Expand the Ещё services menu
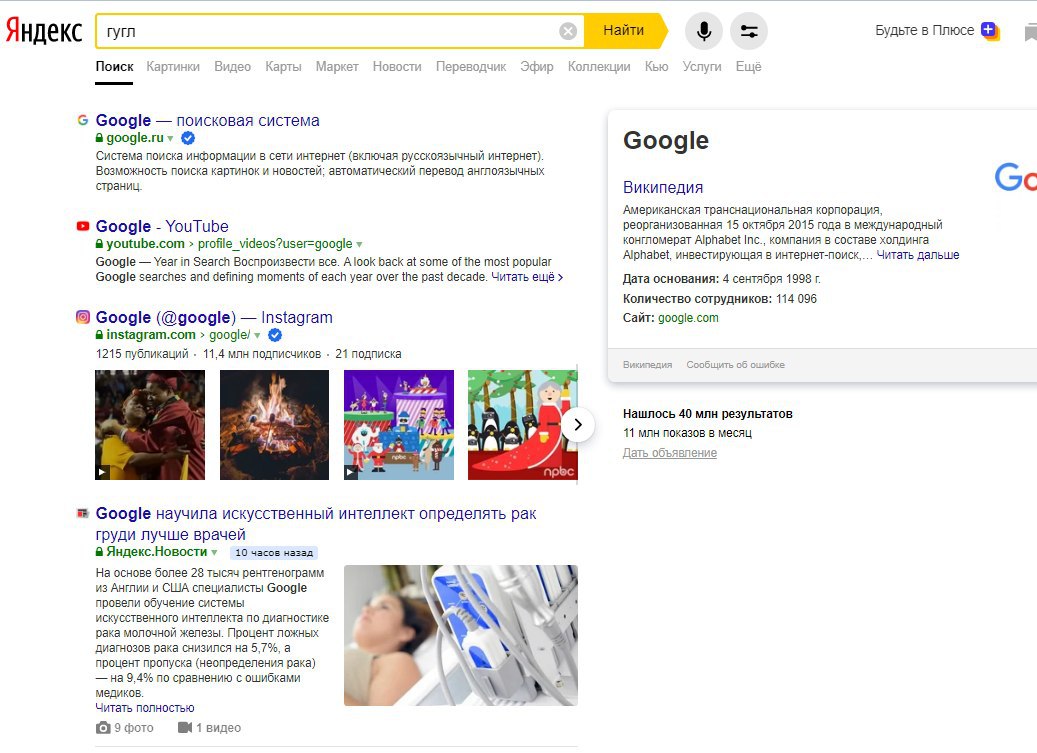This screenshot has height=753, width=1037. (x=748, y=67)
